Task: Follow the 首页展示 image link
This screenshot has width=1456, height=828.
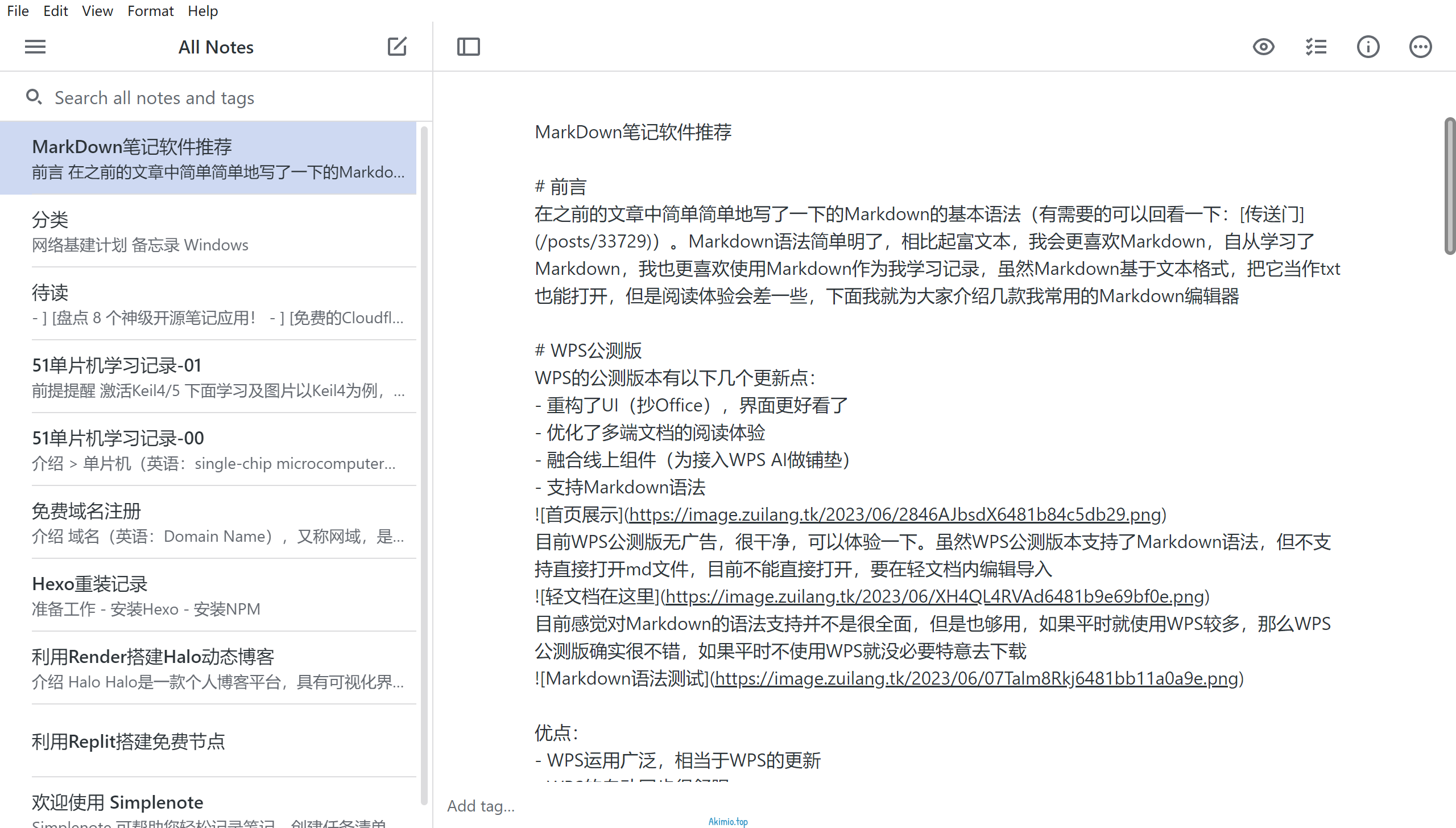Action: coord(895,514)
